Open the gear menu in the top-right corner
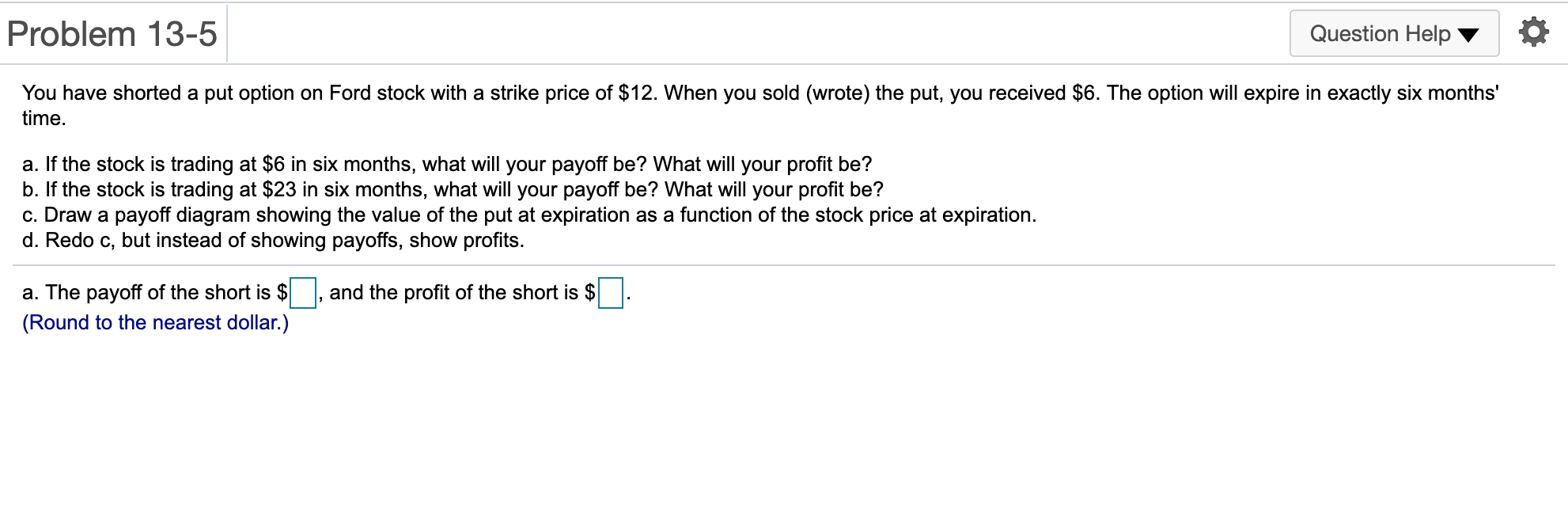Image resolution: width=1568 pixels, height=521 pixels. (x=1532, y=33)
